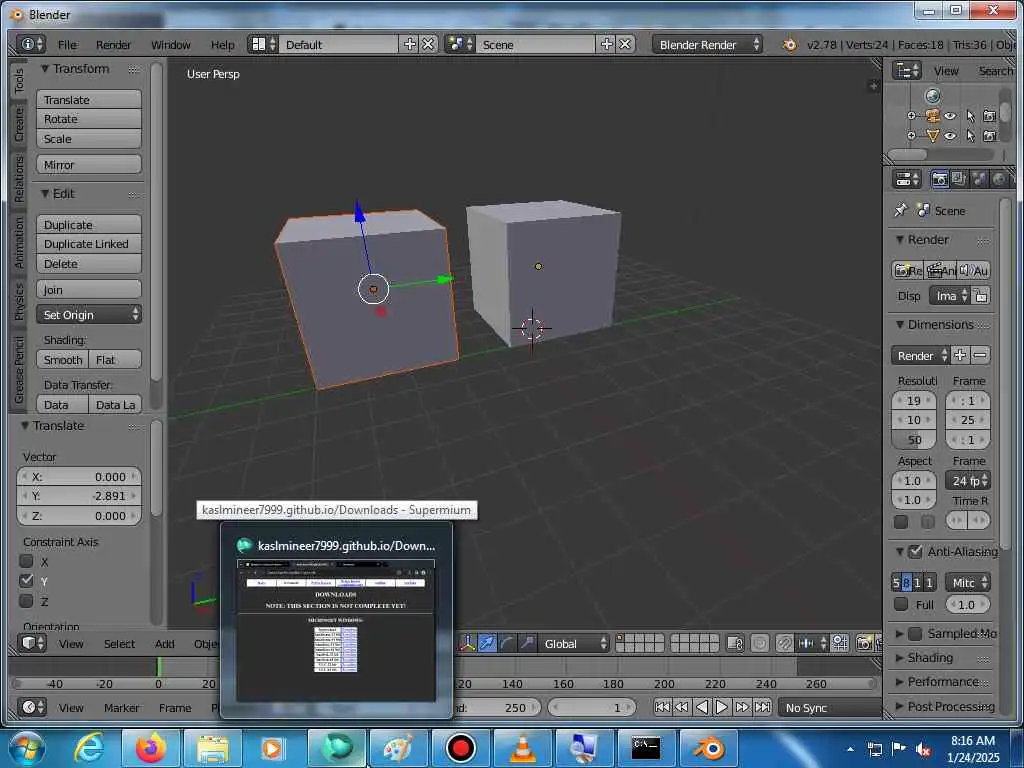
Task: Toggle the 3D manipulator axes icon
Action: pyautogui.click(x=467, y=643)
